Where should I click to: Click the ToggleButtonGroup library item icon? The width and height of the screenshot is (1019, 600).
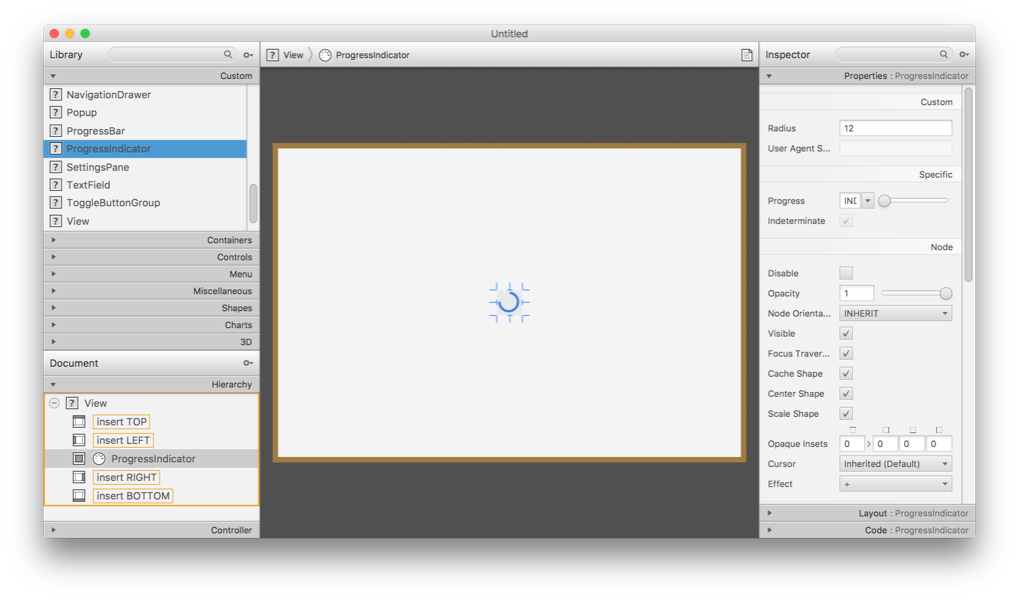click(56, 203)
